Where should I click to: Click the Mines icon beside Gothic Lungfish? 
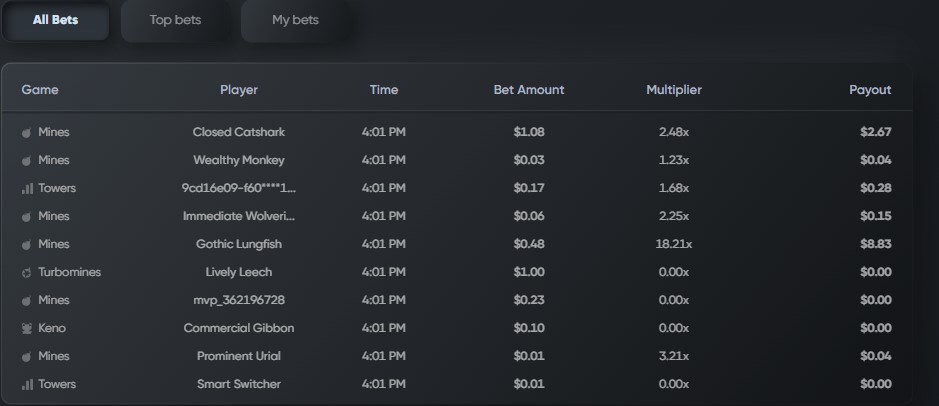pos(26,244)
